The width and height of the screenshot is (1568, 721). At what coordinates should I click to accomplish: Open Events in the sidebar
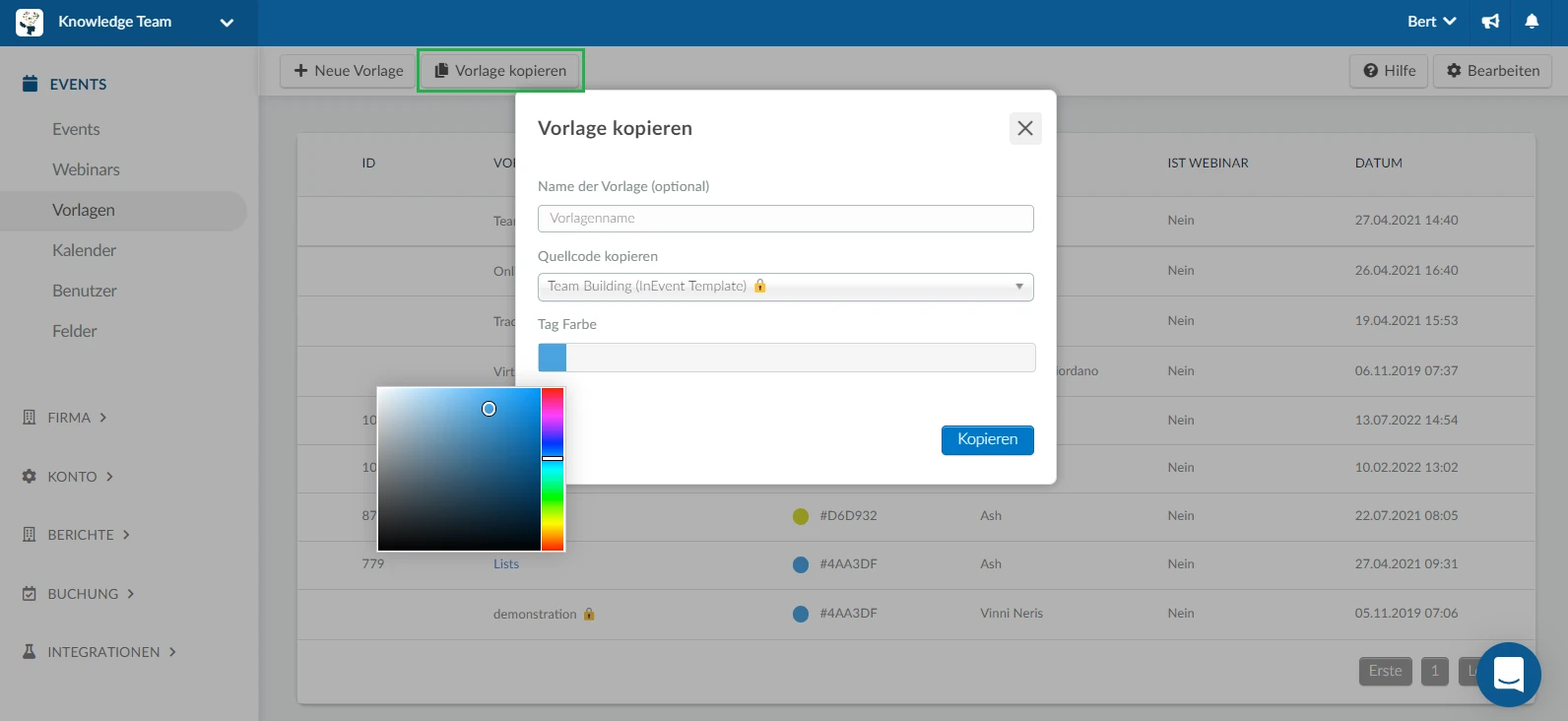coord(76,129)
